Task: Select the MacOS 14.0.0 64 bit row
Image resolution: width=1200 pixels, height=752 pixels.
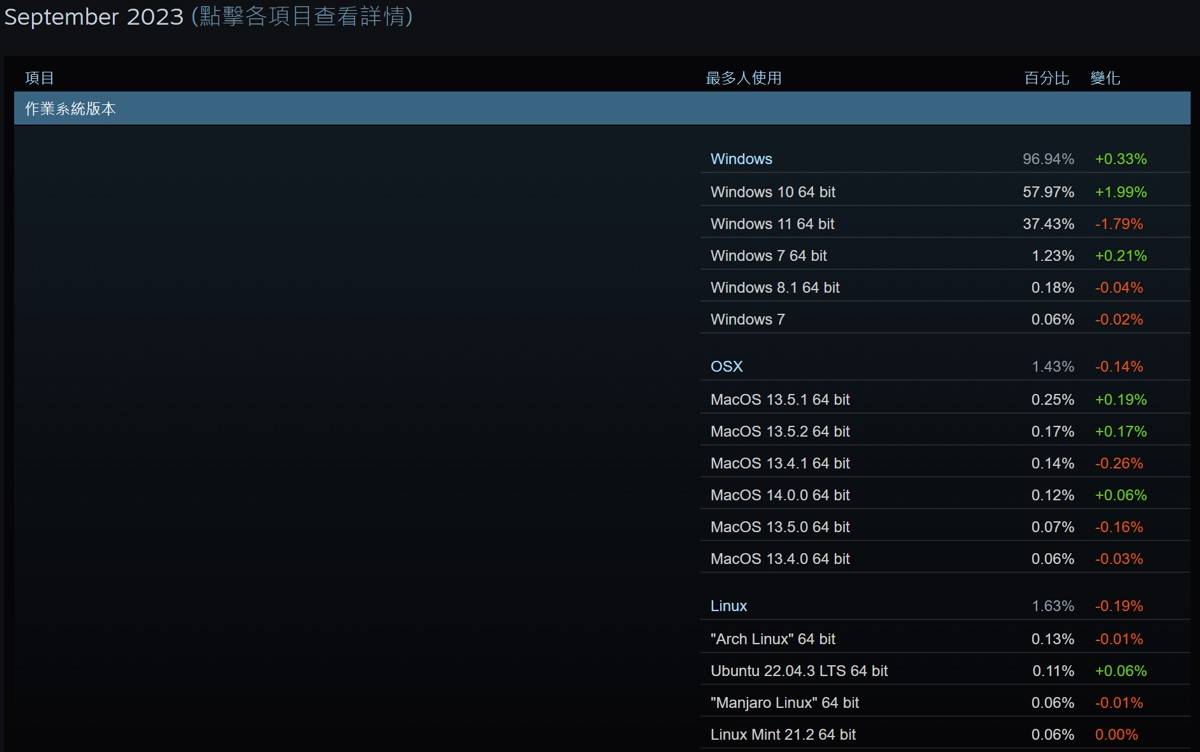Action: click(945, 495)
